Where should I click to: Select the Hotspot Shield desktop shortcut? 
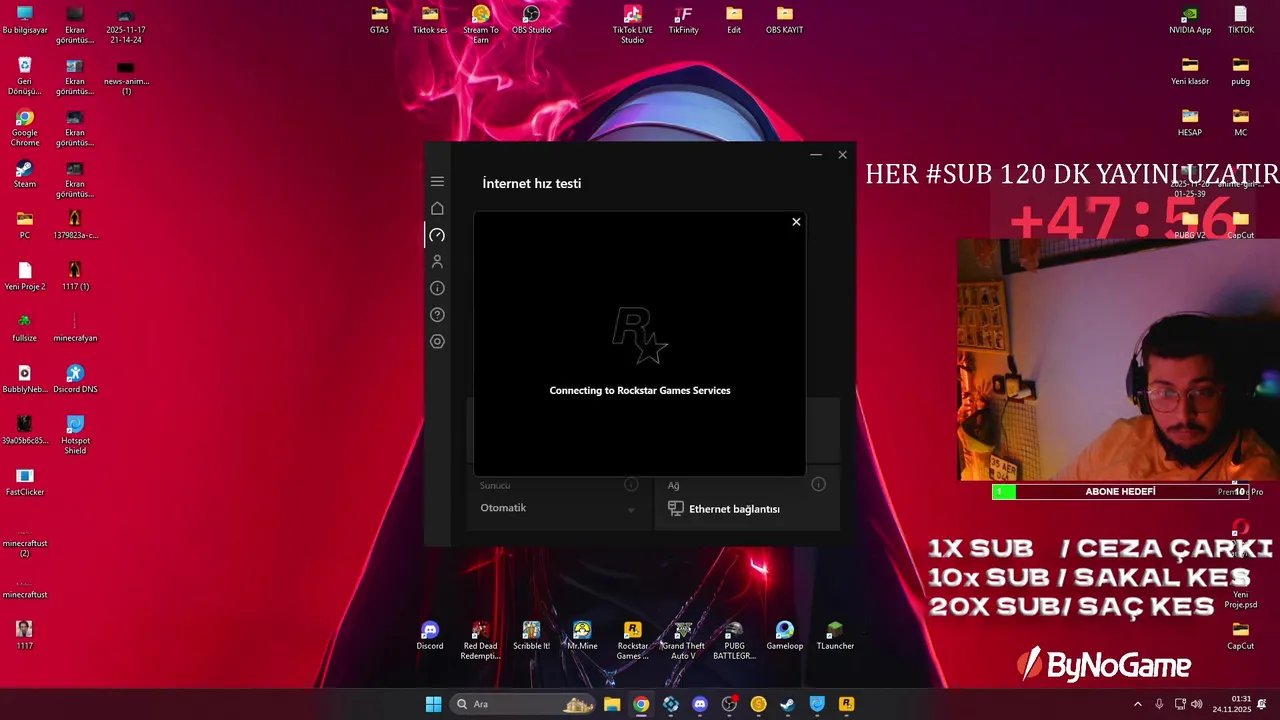75,434
